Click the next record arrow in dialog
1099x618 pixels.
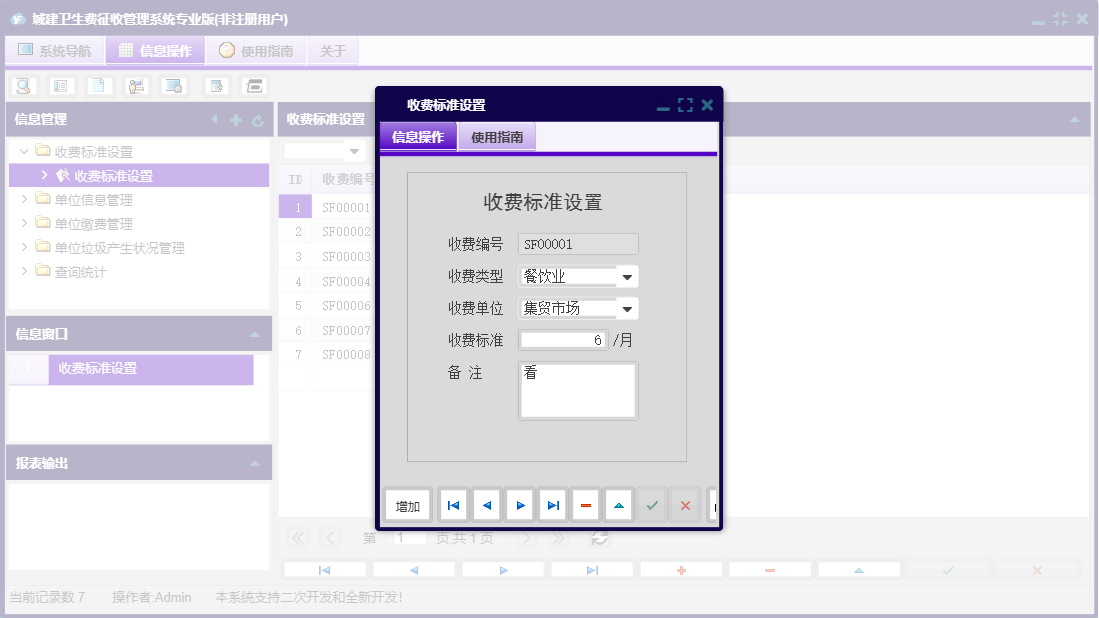point(520,506)
